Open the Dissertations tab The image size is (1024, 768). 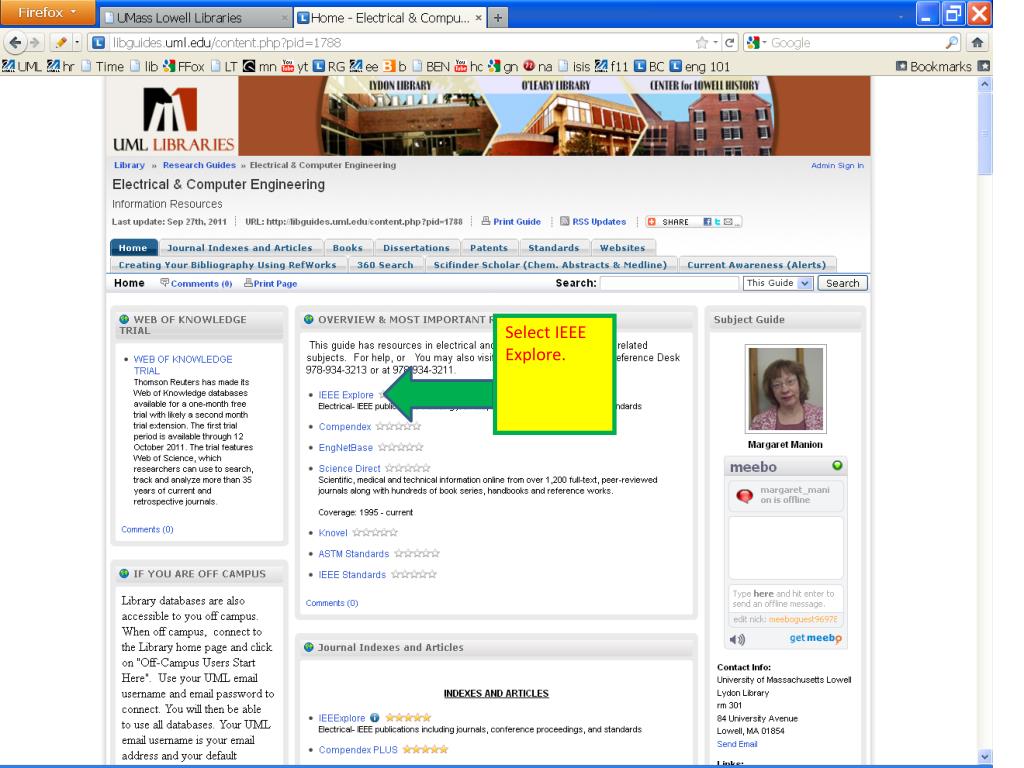[x=417, y=248]
